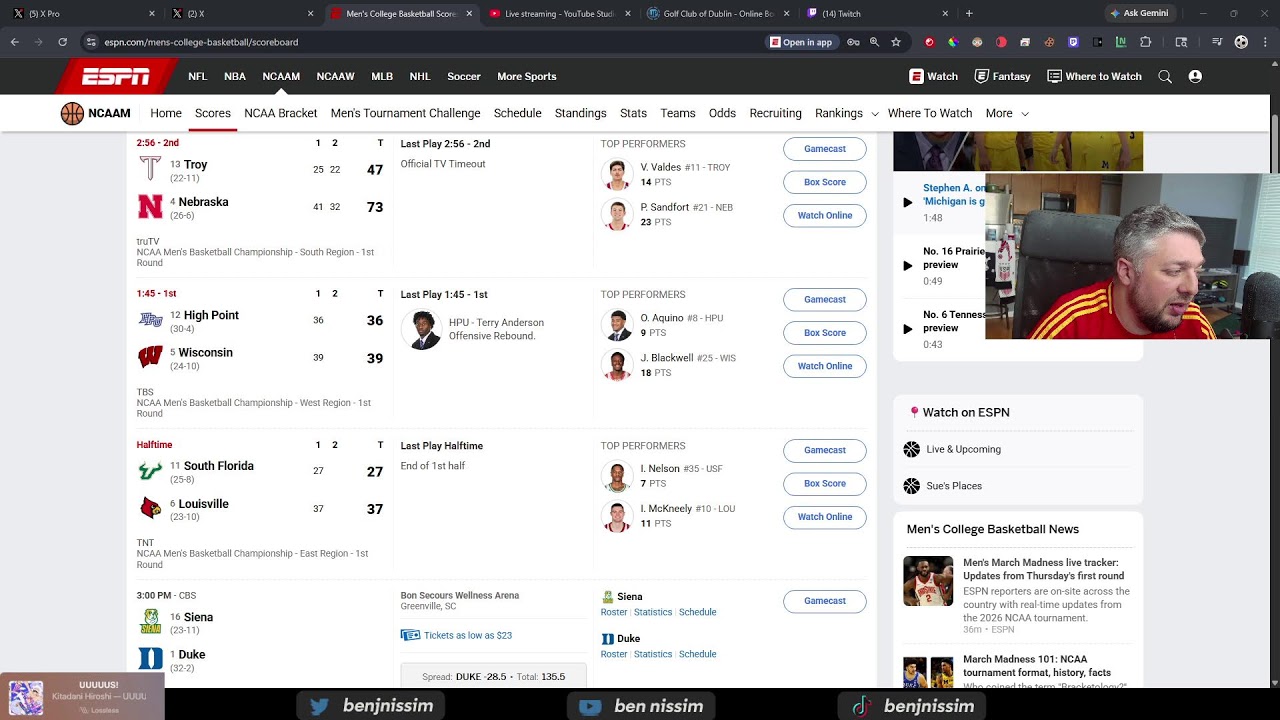Viewport: 1280px width, 720px height.
Task: Click the Louisville cardinal logo
Action: point(150,508)
